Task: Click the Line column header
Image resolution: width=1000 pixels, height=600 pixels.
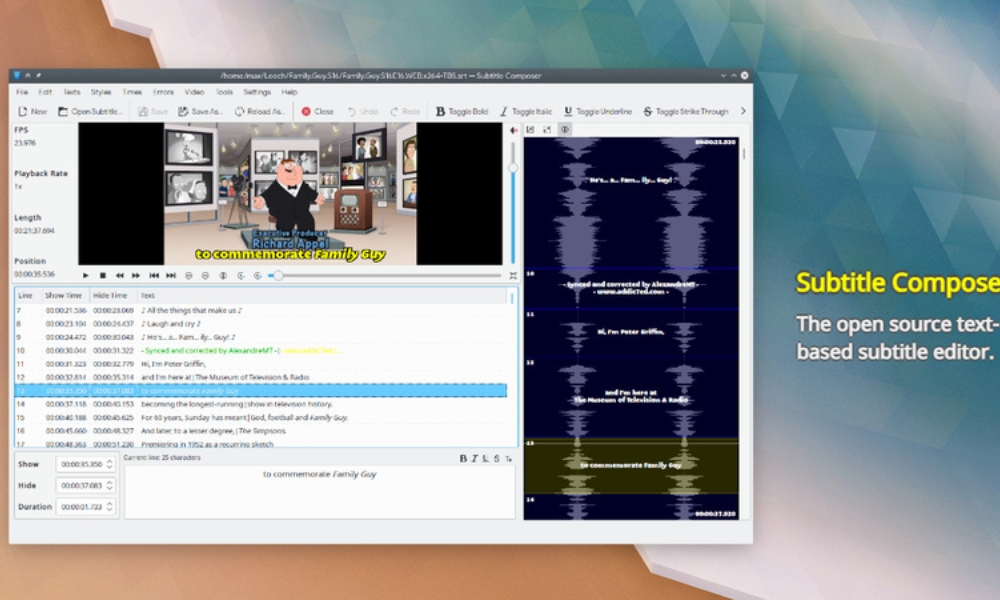Action: tap(26, 296)
